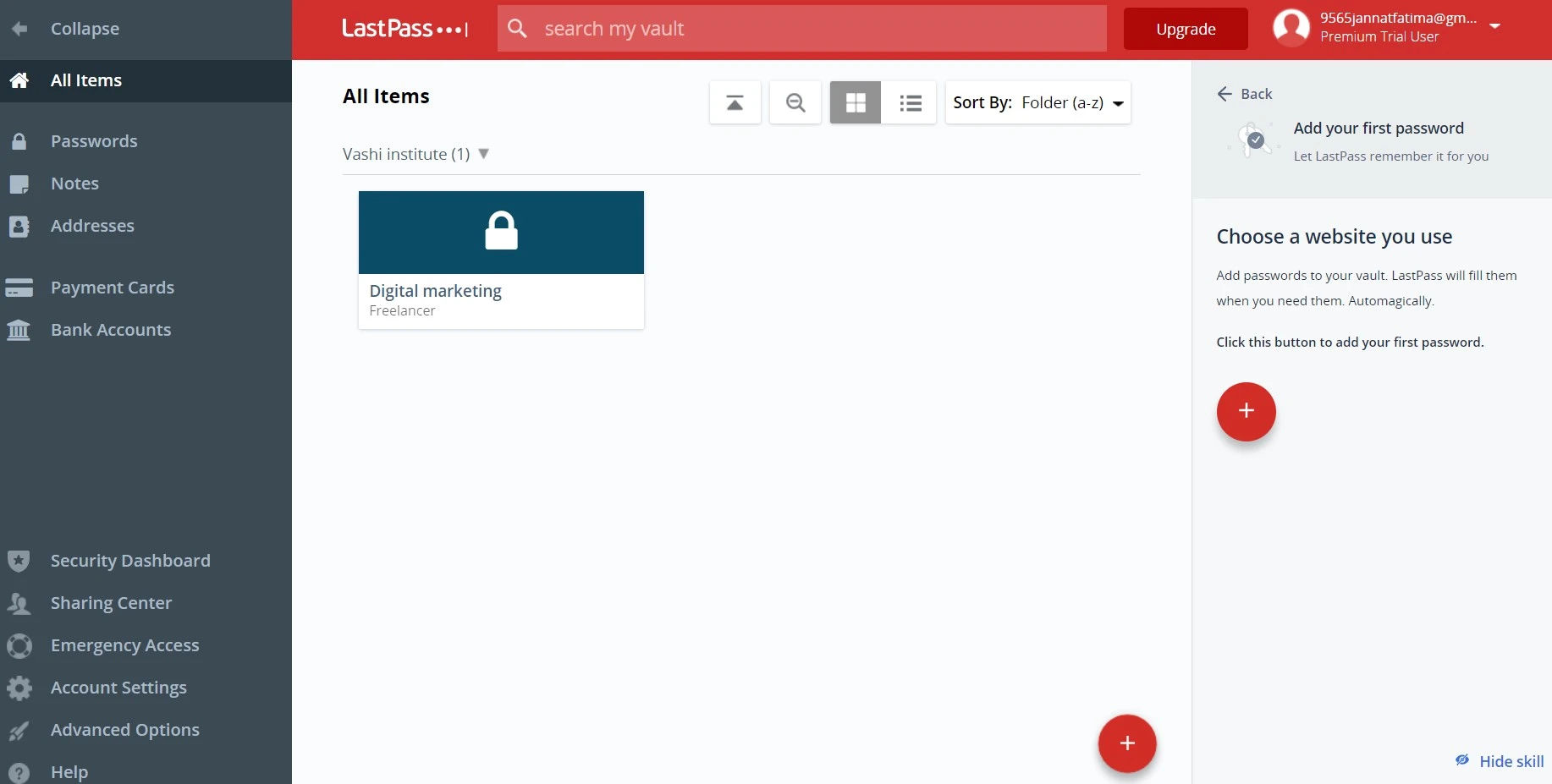Open the Security Dashboard

tap(130, 561)
